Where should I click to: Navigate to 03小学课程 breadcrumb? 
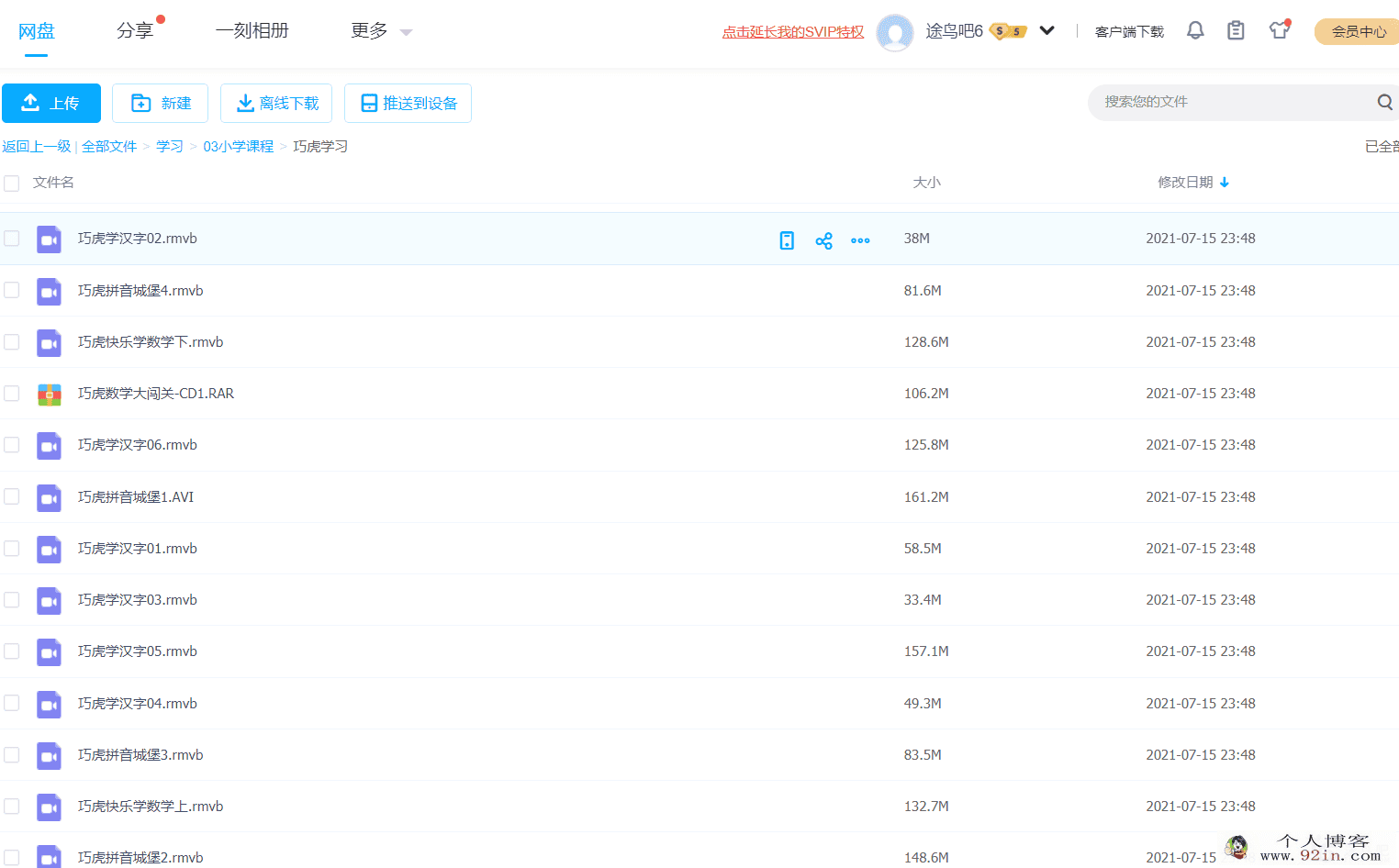[239, 147]
